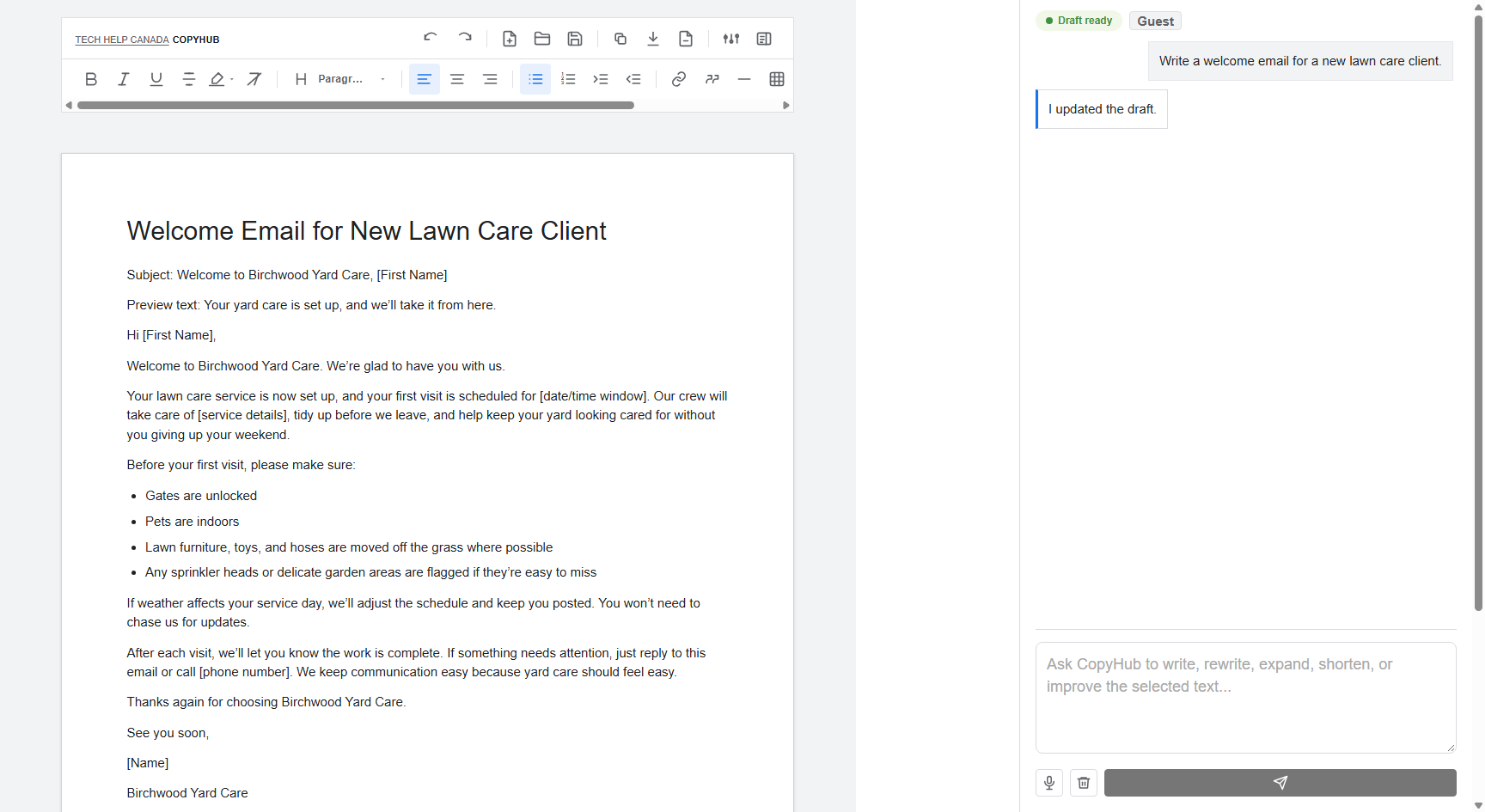
Task: Open the settings sliders icon
Action: click(731, 39)
